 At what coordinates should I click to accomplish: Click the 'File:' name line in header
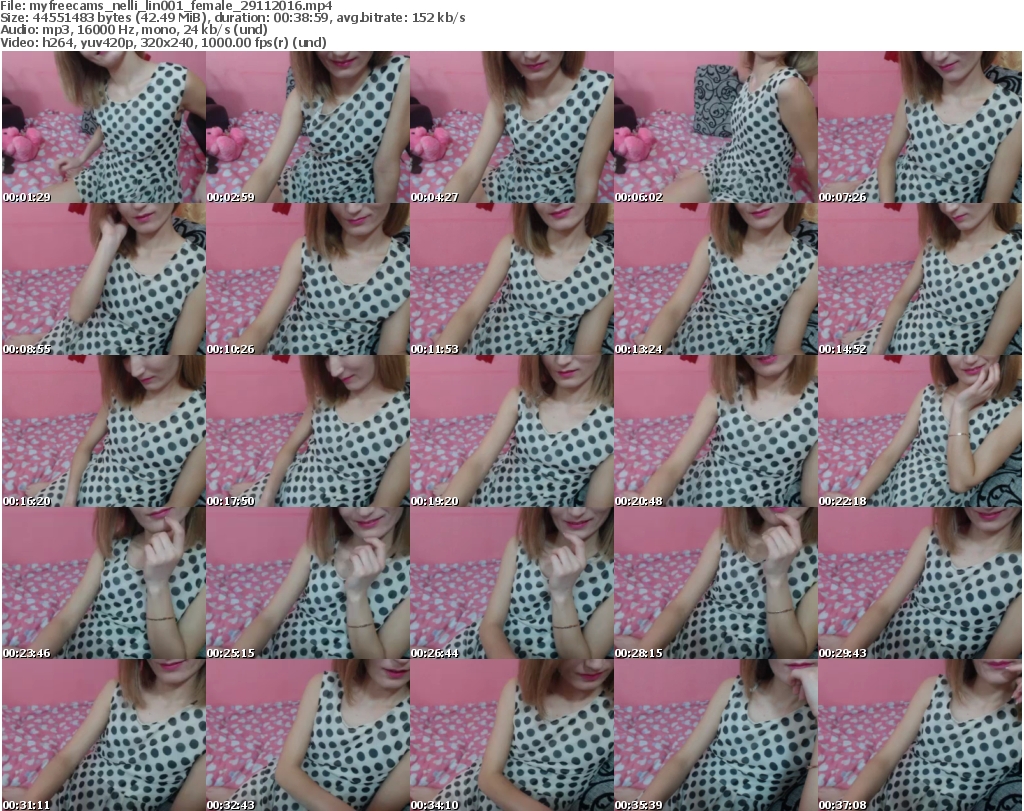pos(166,6)
